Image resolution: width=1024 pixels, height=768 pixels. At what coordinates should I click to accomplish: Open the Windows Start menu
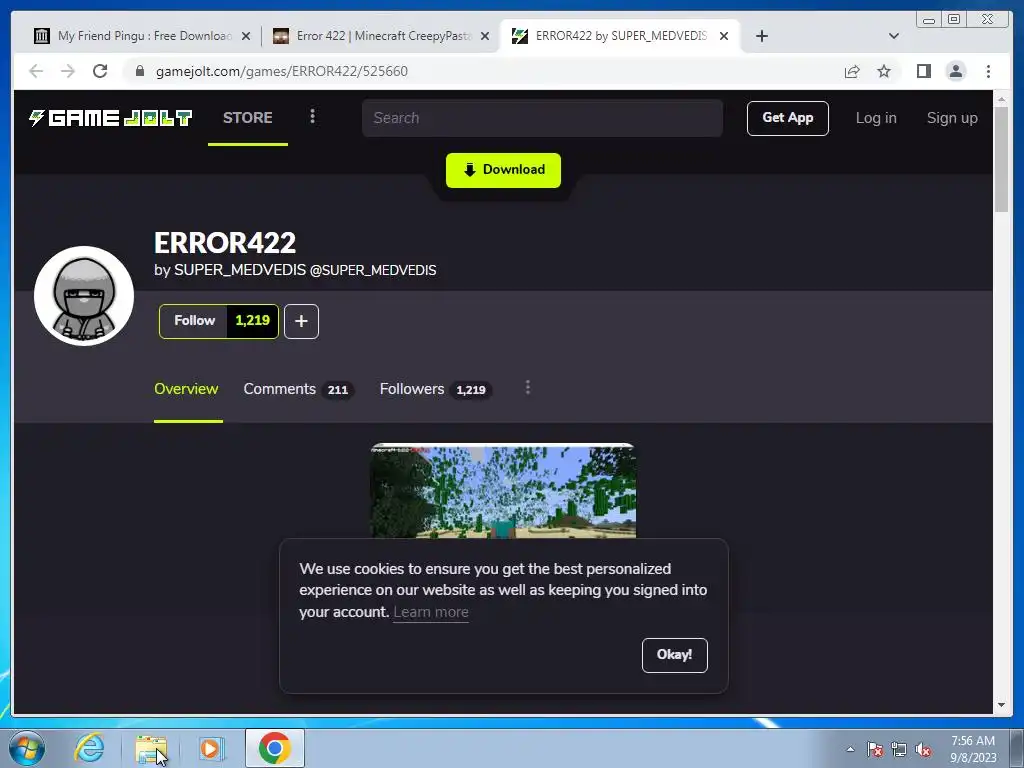(27, 748)
